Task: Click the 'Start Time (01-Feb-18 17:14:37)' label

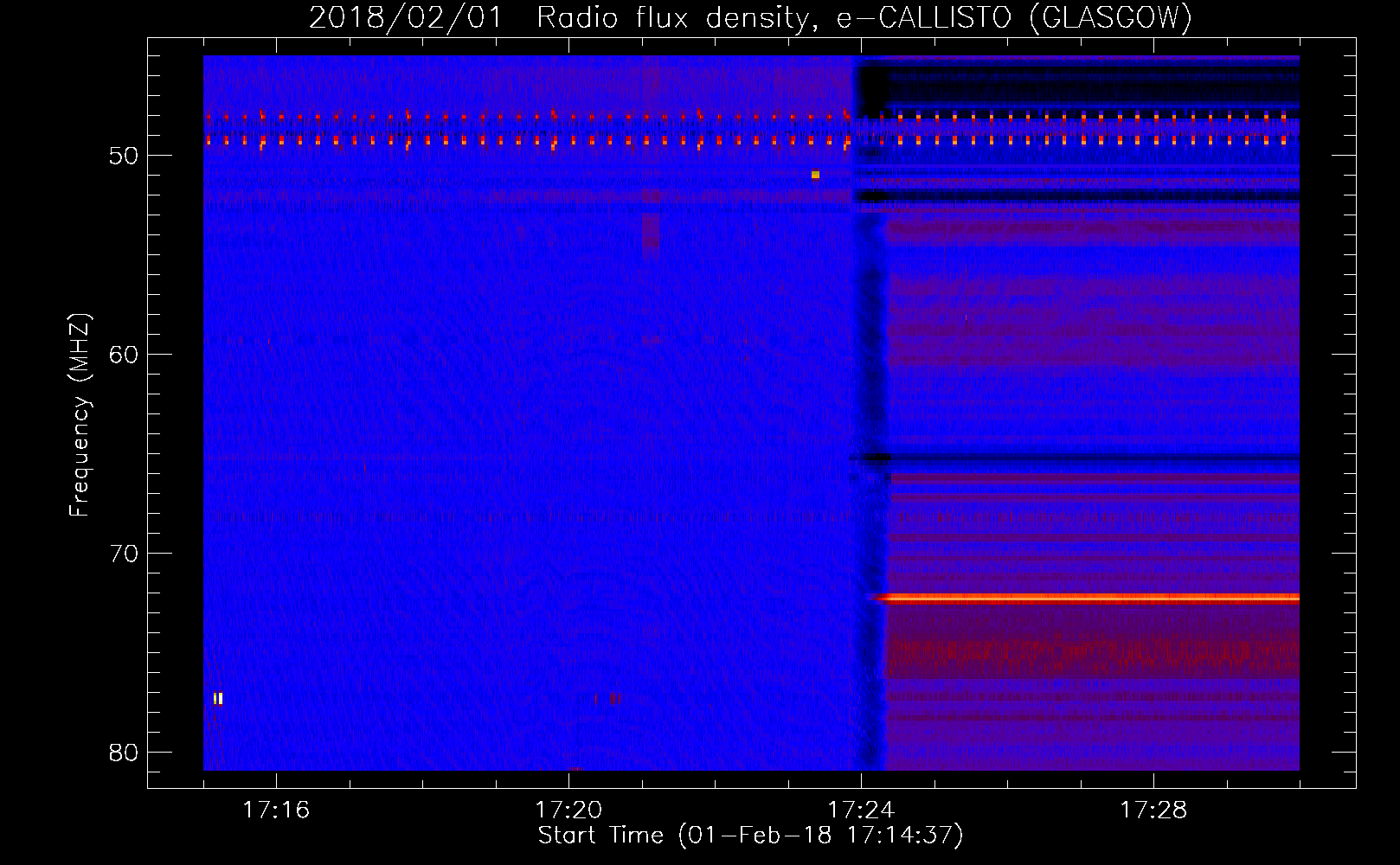Action: (750, 836)
